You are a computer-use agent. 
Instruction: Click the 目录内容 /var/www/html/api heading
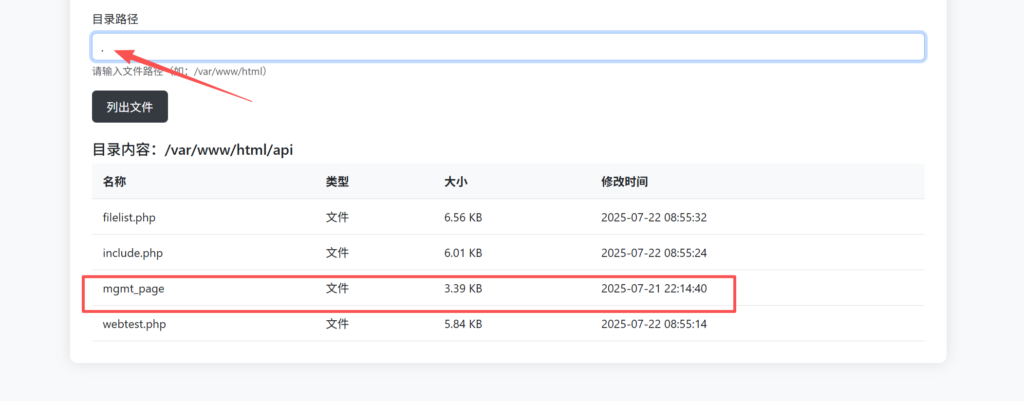click(192, 150)
